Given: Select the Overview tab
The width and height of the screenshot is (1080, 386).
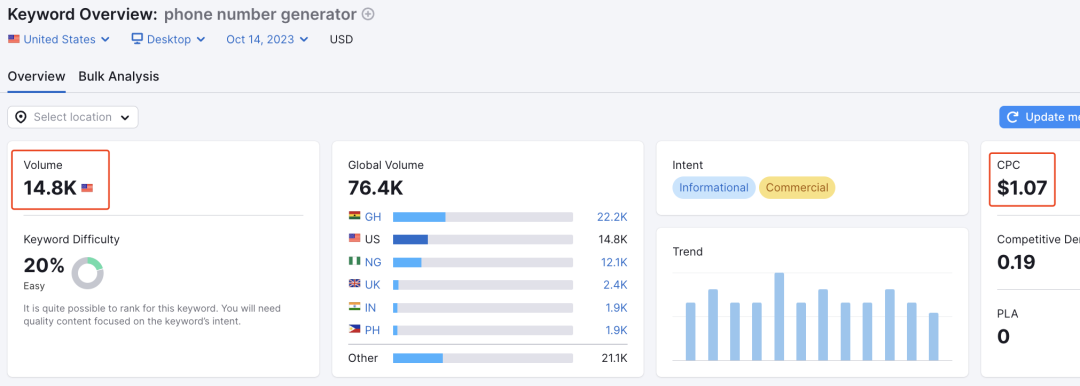Looking at the screenshot, I should [37, 77].
